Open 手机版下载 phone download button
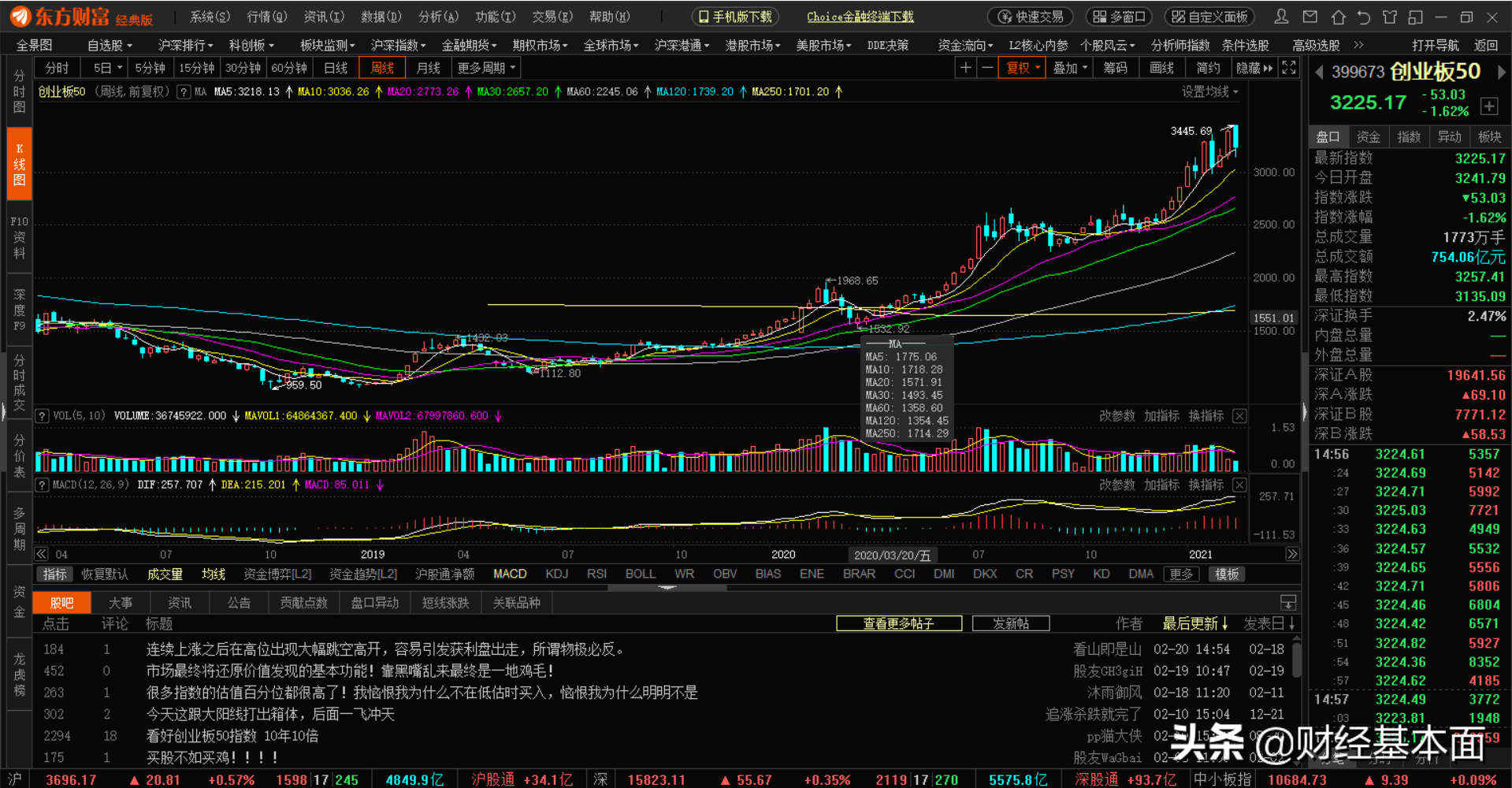This screenshot has width=1512, height=788. click(734, 17)
